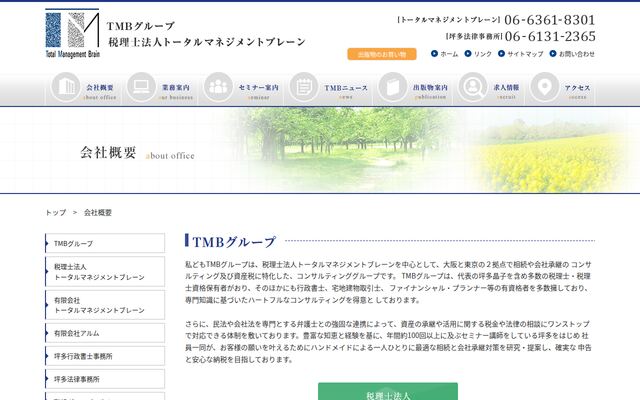Click the laptop icon for 業務案内
Image resolution: width=640 pixels, height=400 pixels.
coord(141,87)
